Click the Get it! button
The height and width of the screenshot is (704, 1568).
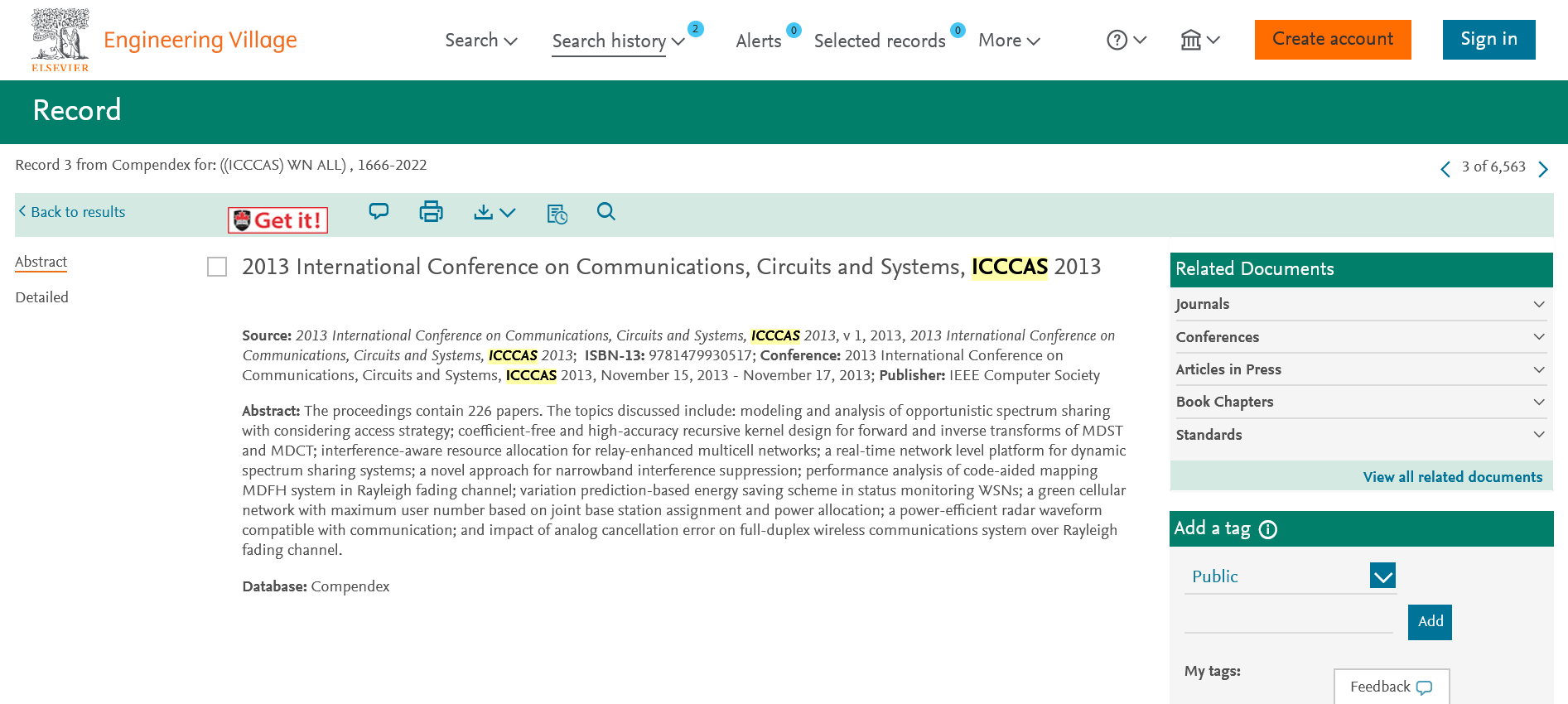pyautogui.click(x=277, y=219)
